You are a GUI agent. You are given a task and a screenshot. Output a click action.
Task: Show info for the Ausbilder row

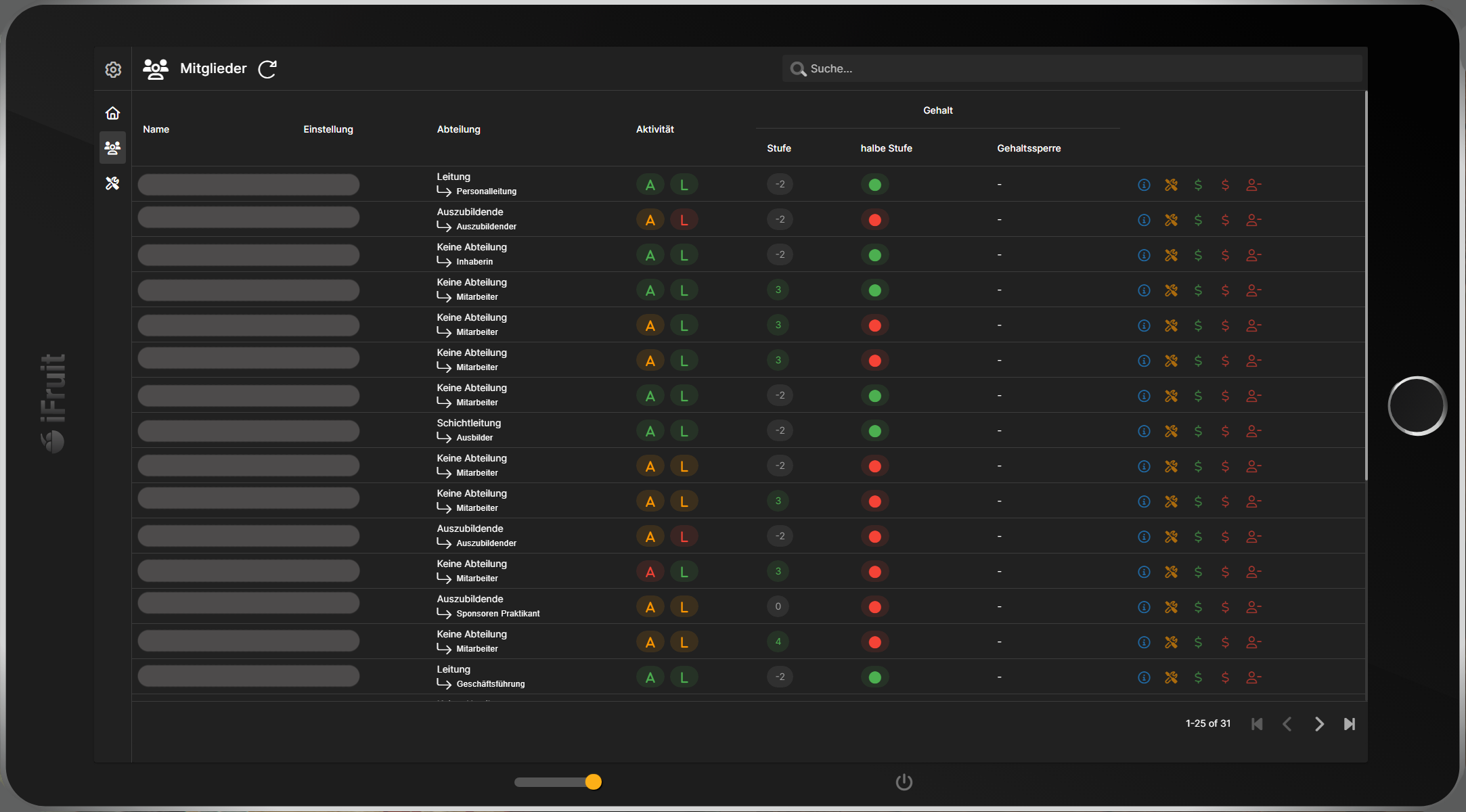pos(1144,431)
